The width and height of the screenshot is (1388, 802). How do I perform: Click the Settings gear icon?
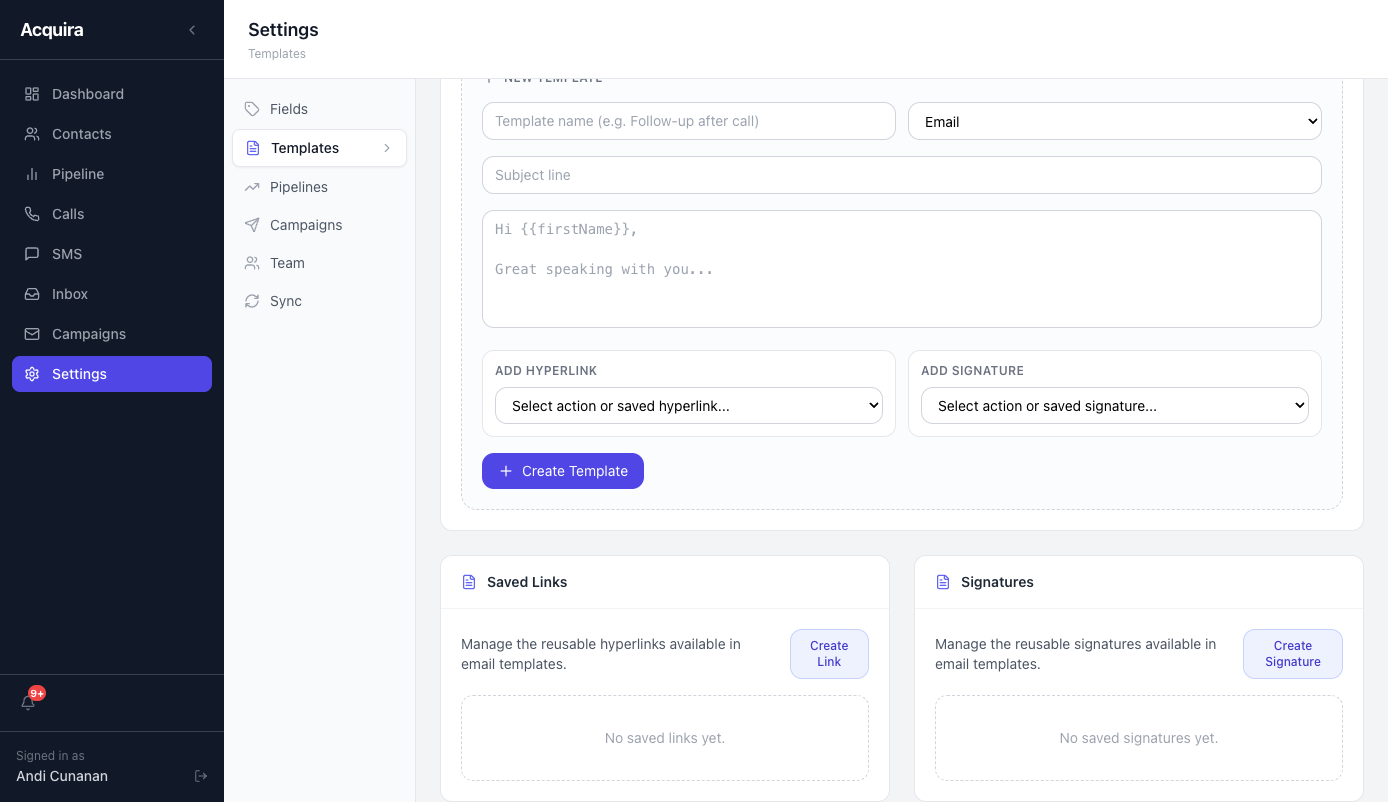tap(30, 373)
